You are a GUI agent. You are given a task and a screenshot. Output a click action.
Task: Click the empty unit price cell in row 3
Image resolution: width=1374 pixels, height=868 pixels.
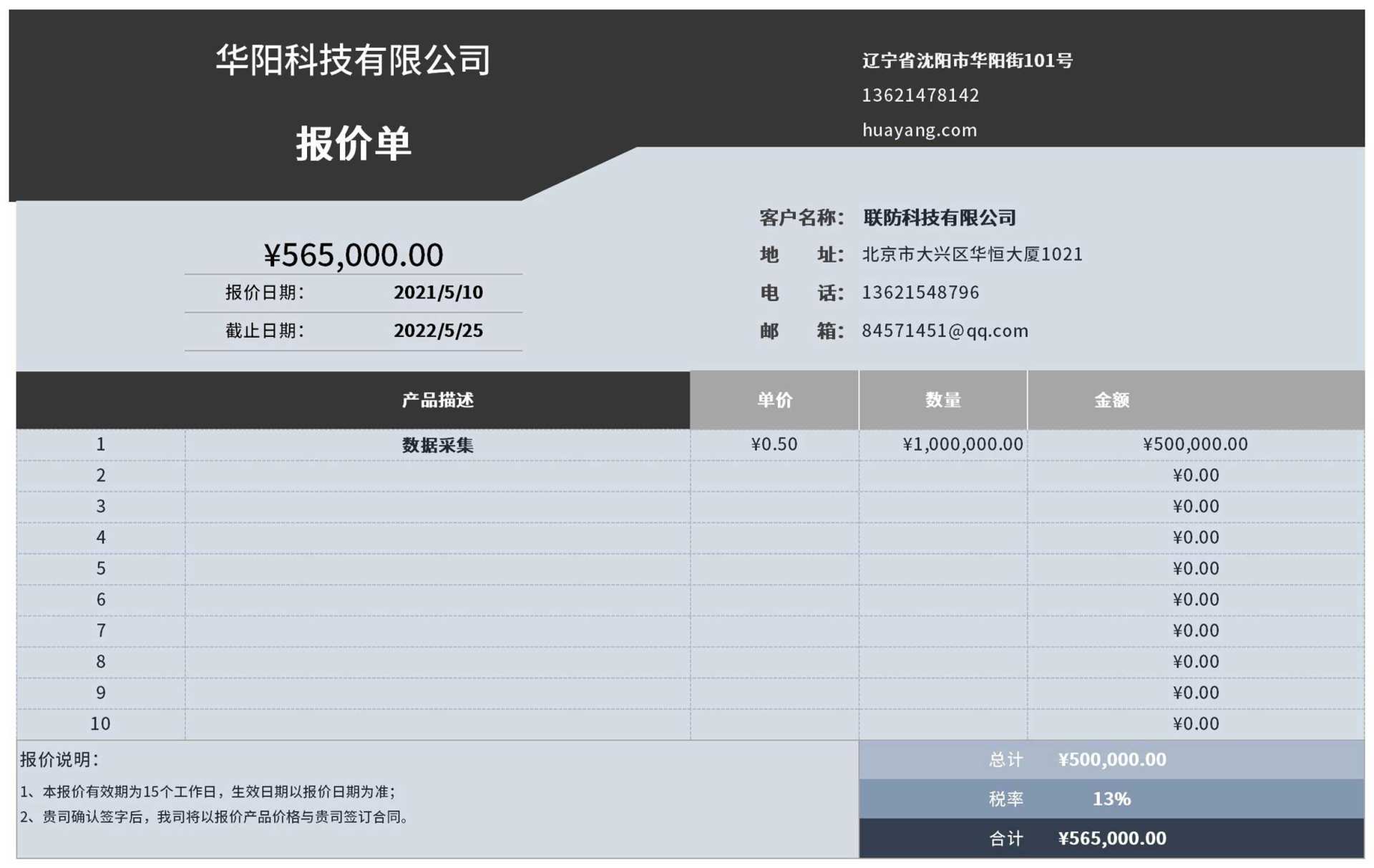pos(775,507)
